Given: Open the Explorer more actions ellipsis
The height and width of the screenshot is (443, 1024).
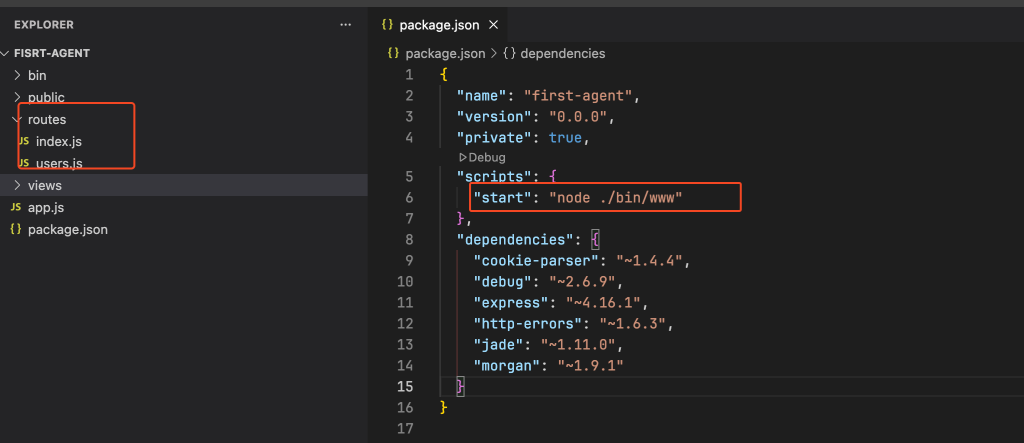Looking at the screenshot, I should click(x=346, y=24).
